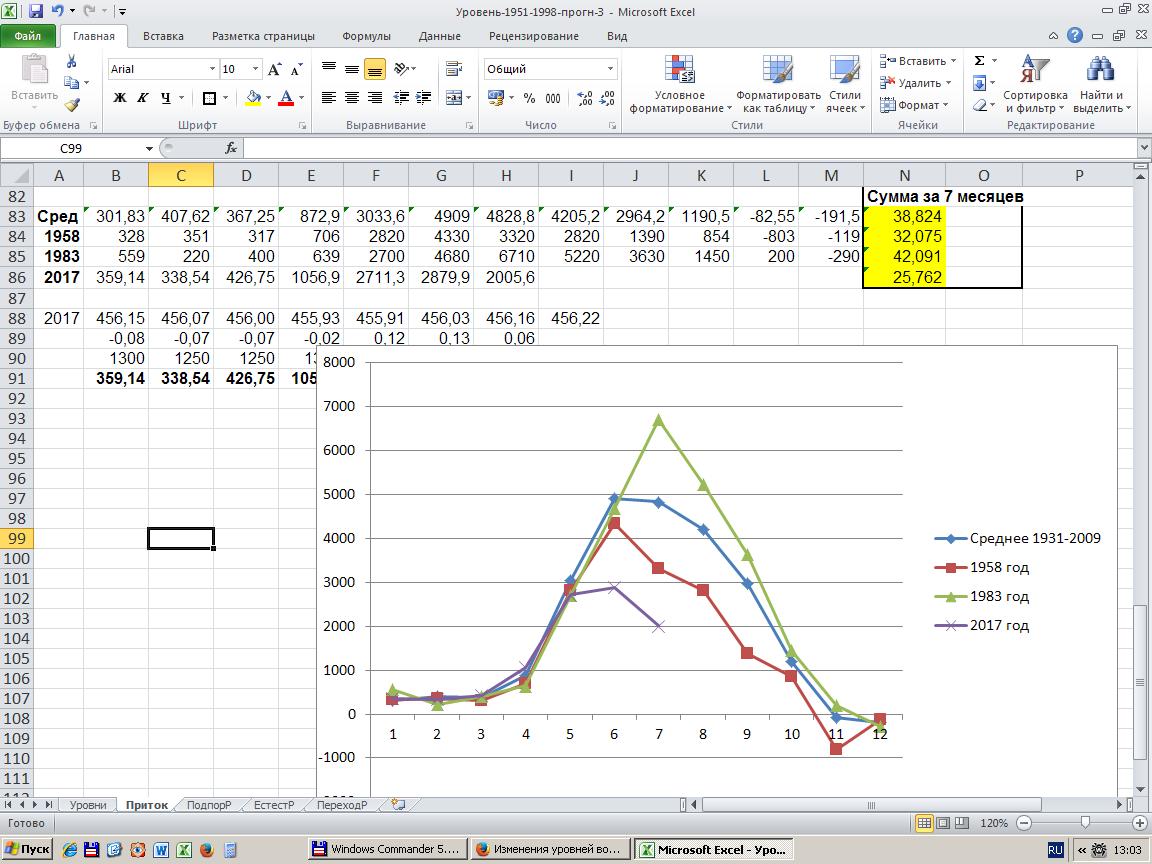Click the Cut scissors icon

pos(72,62)
